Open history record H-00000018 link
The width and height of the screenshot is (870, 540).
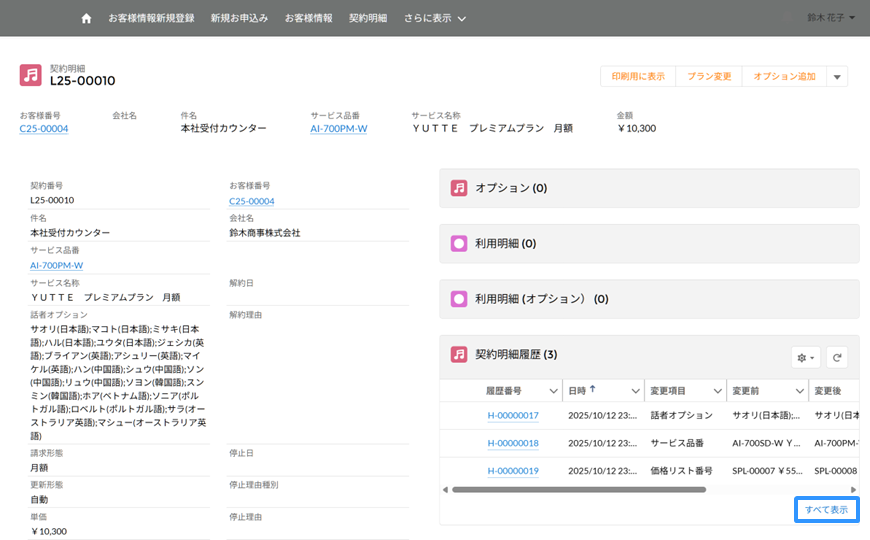tap(513, 443)
